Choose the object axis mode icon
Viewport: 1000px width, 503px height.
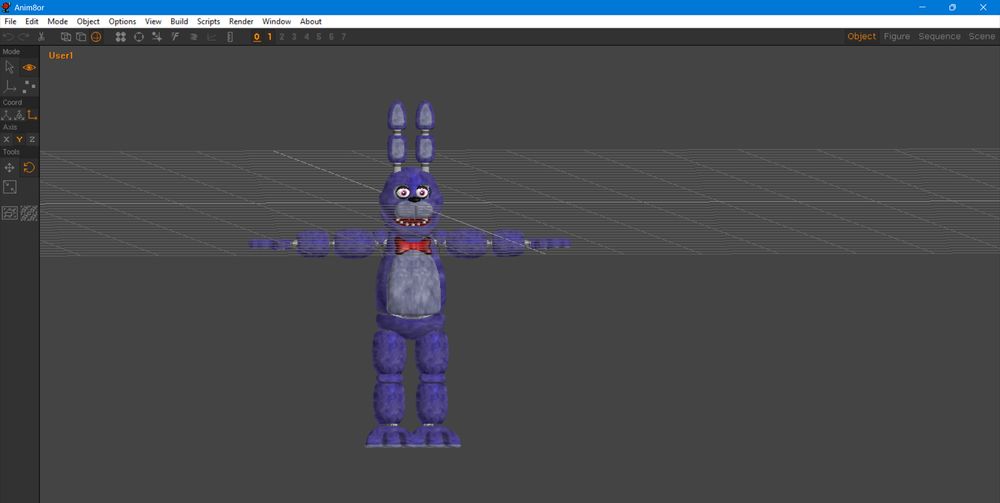(10, 86)
